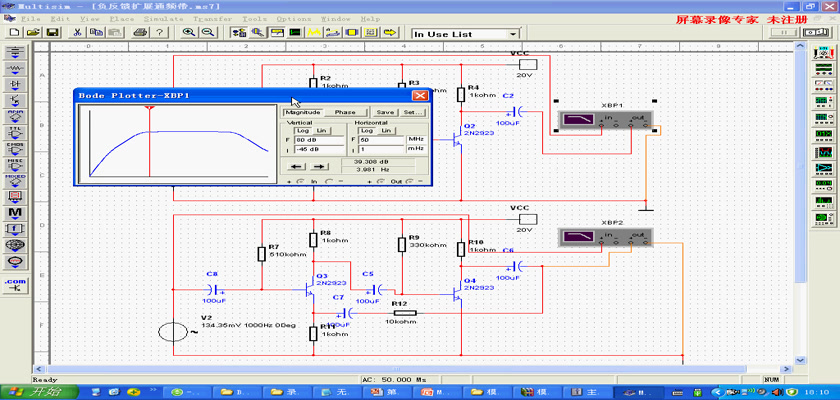Click the Windows Start button

coord(39,391)
